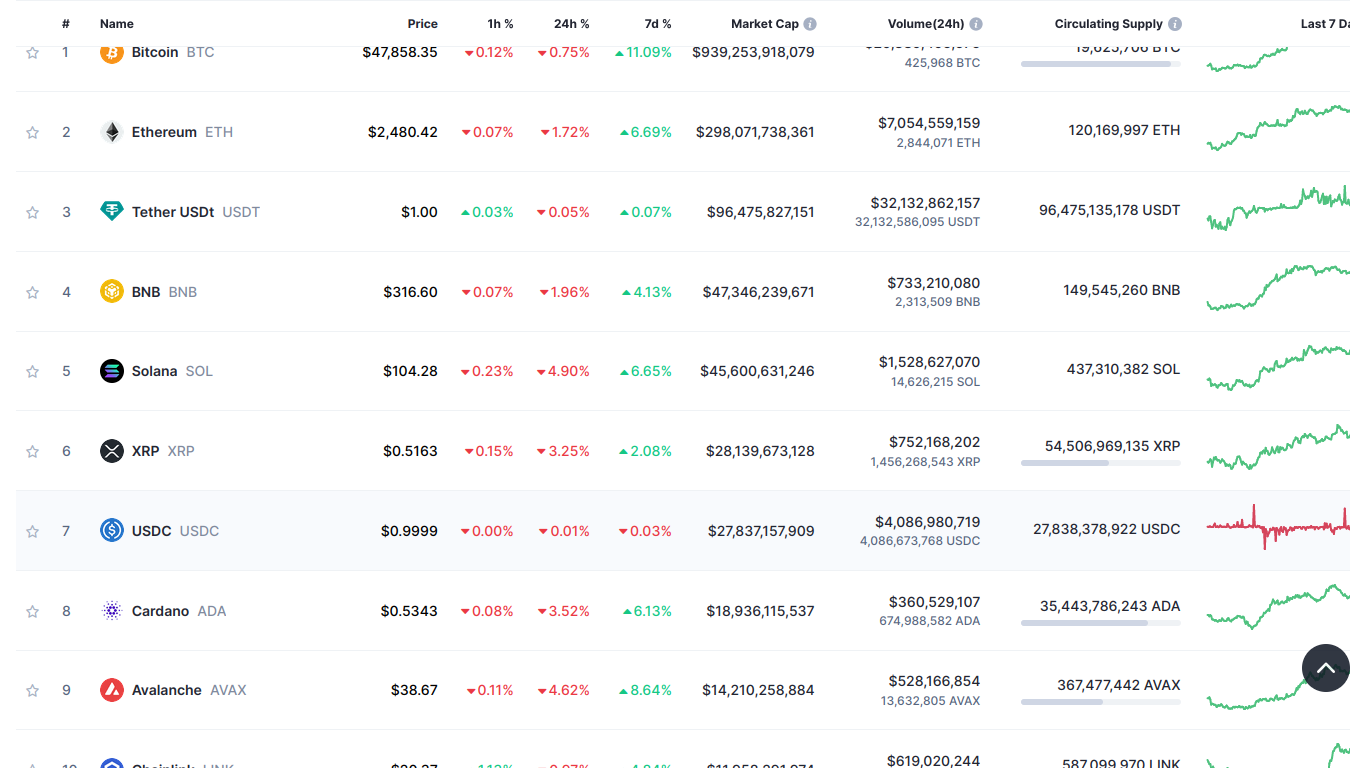Click the Avalanche logo icon
The image size is (1366, 768).
[112, 690]
